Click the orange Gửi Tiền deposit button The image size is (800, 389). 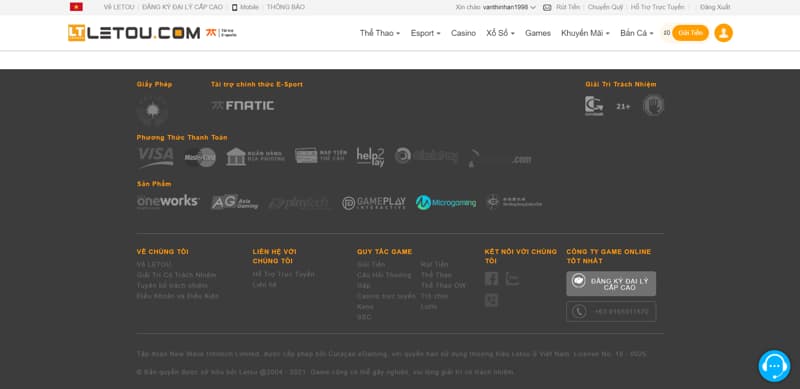tap(690, 33)
